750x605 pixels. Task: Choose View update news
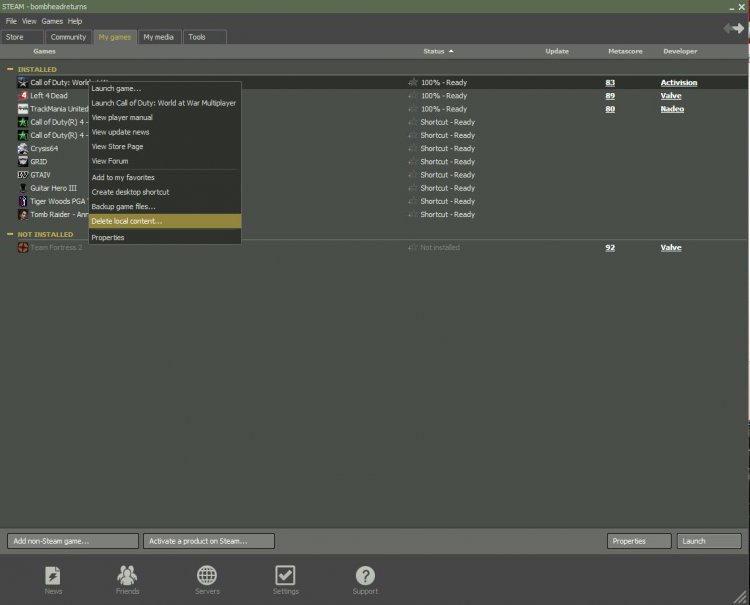(x=165, y=132)
